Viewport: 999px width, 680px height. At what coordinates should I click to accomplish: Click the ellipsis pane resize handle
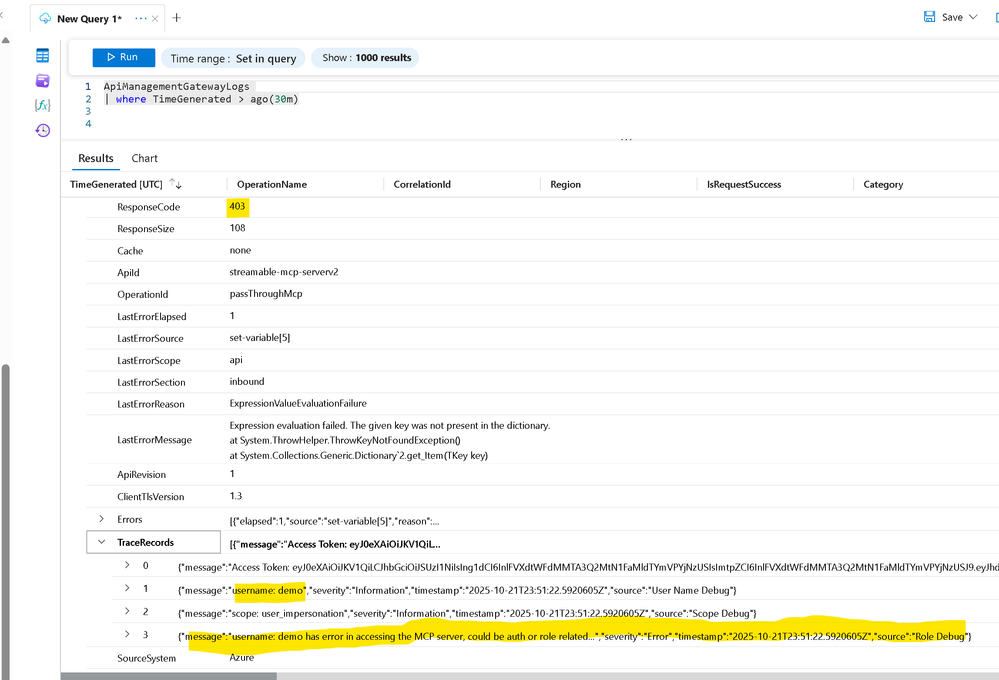pyautogui.click(x=626, y=139)
